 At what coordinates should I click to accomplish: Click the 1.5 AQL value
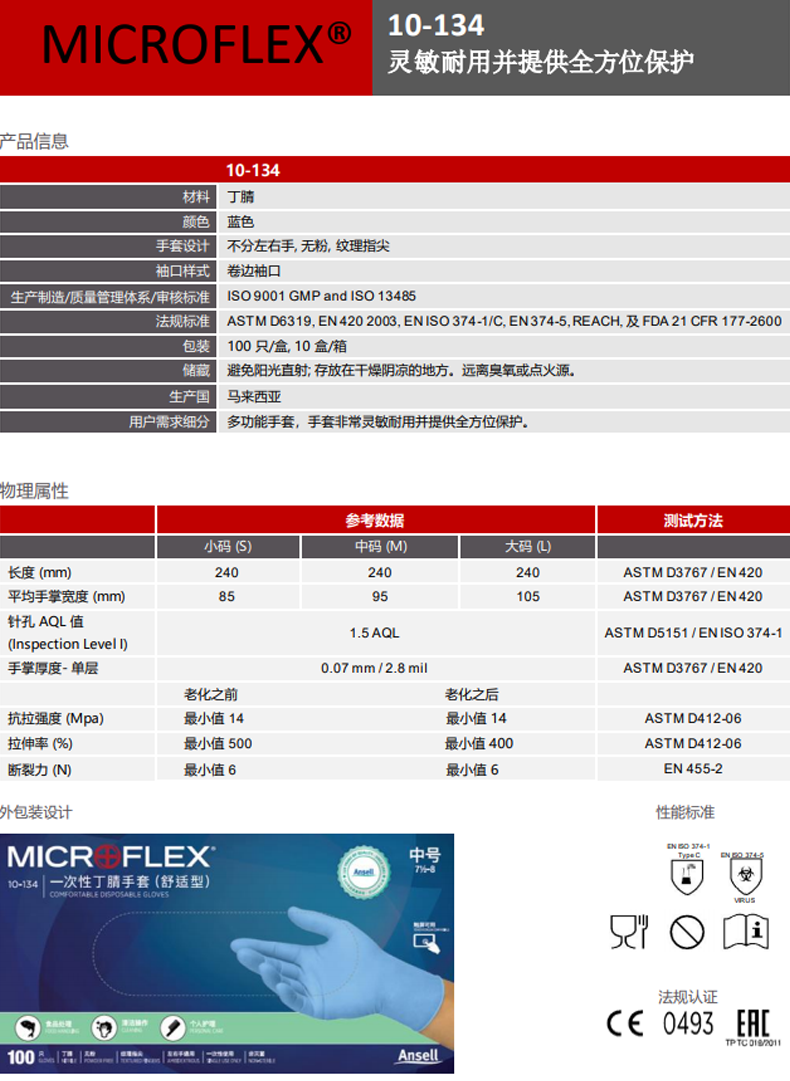point(374,633)
